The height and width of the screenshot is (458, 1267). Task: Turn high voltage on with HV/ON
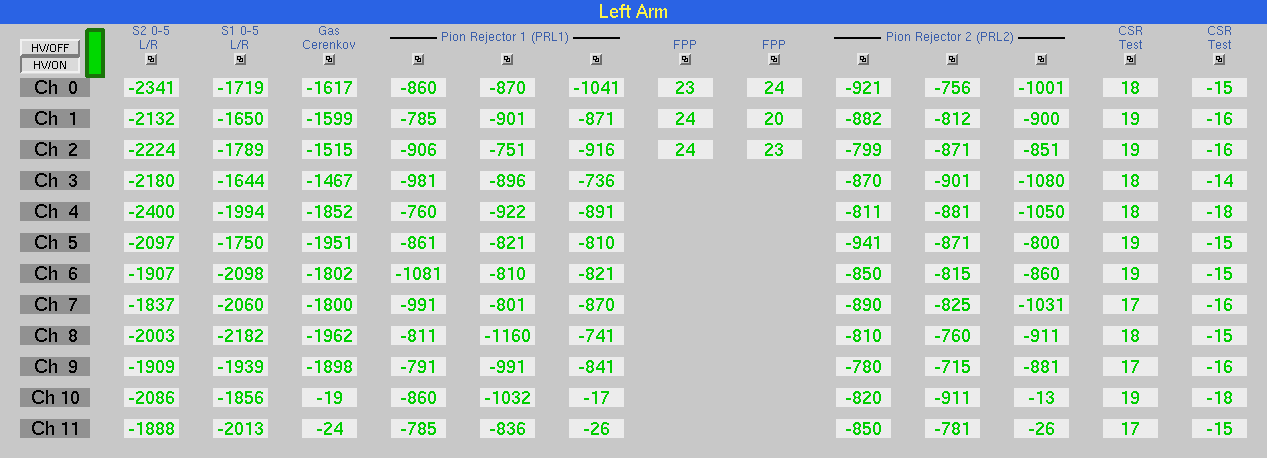click(50, 65)
